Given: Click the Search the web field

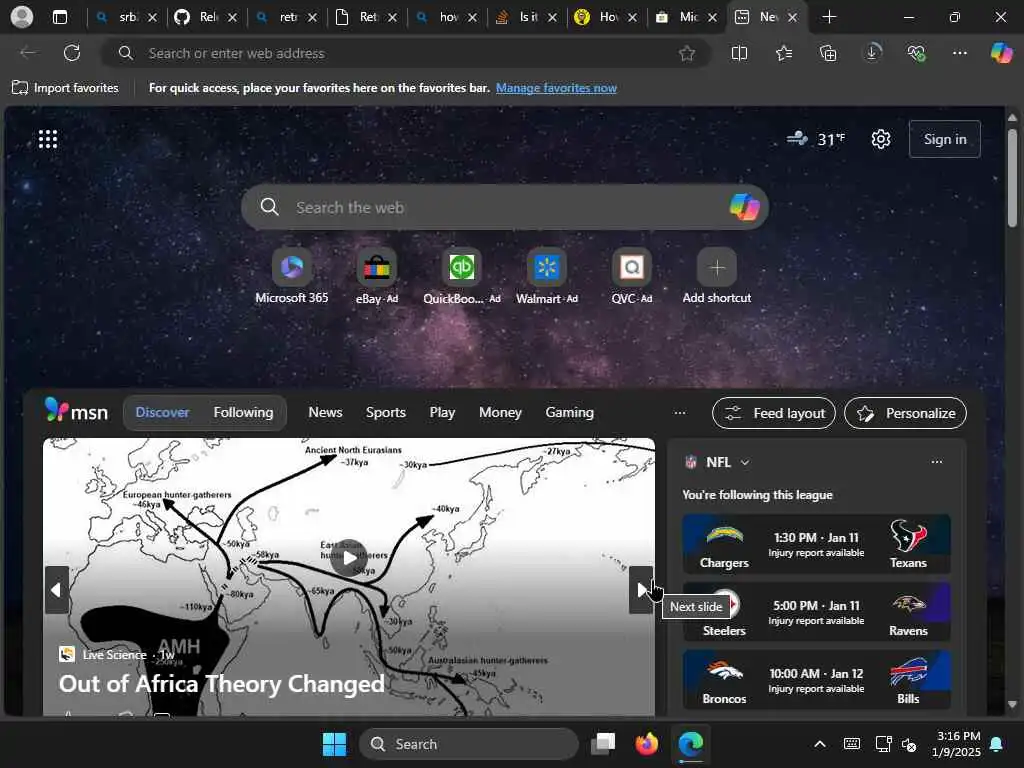Looking at the screenshot, I should tap(505, 207).
